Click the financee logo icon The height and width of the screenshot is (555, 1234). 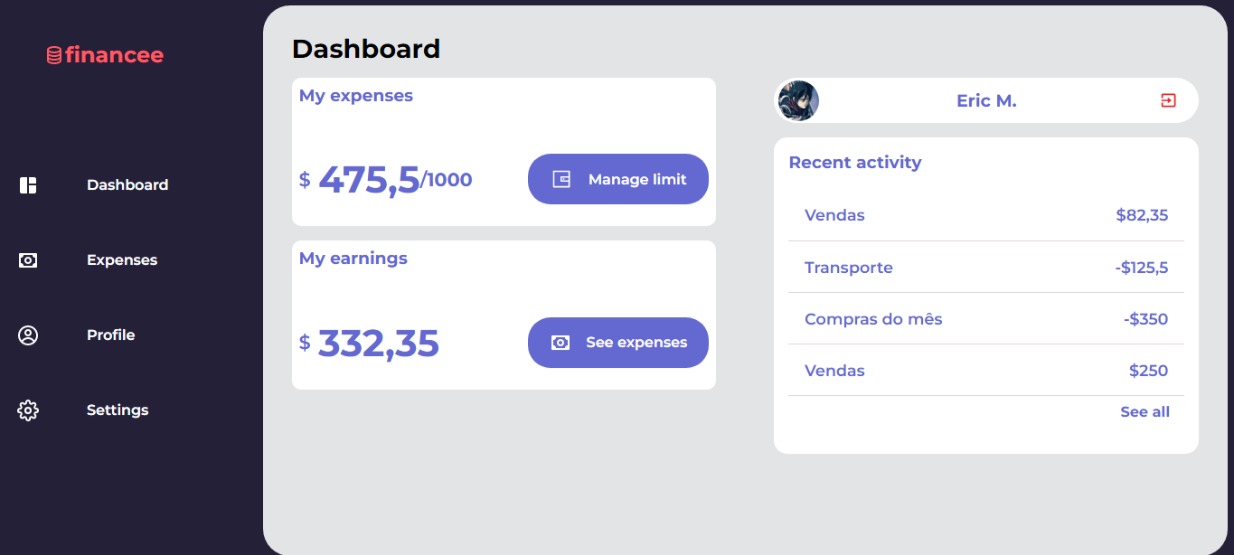[54, 55]
